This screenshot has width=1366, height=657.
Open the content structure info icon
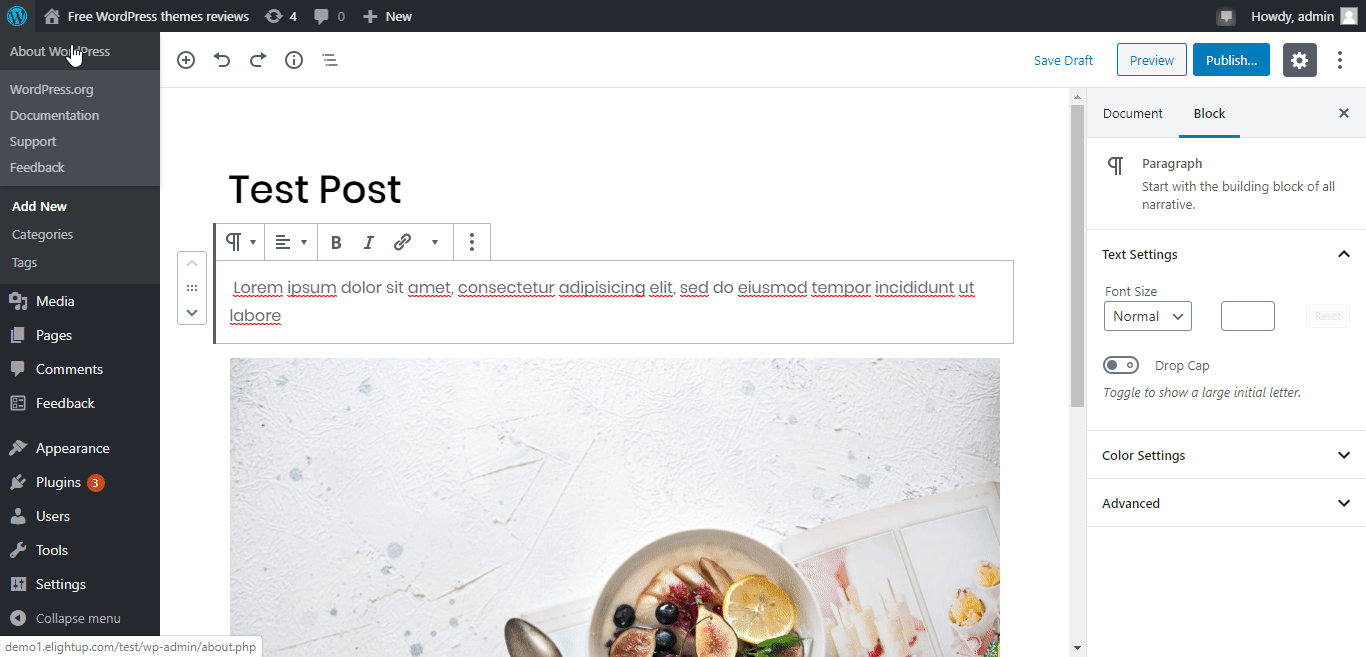(x=294, y=60)
